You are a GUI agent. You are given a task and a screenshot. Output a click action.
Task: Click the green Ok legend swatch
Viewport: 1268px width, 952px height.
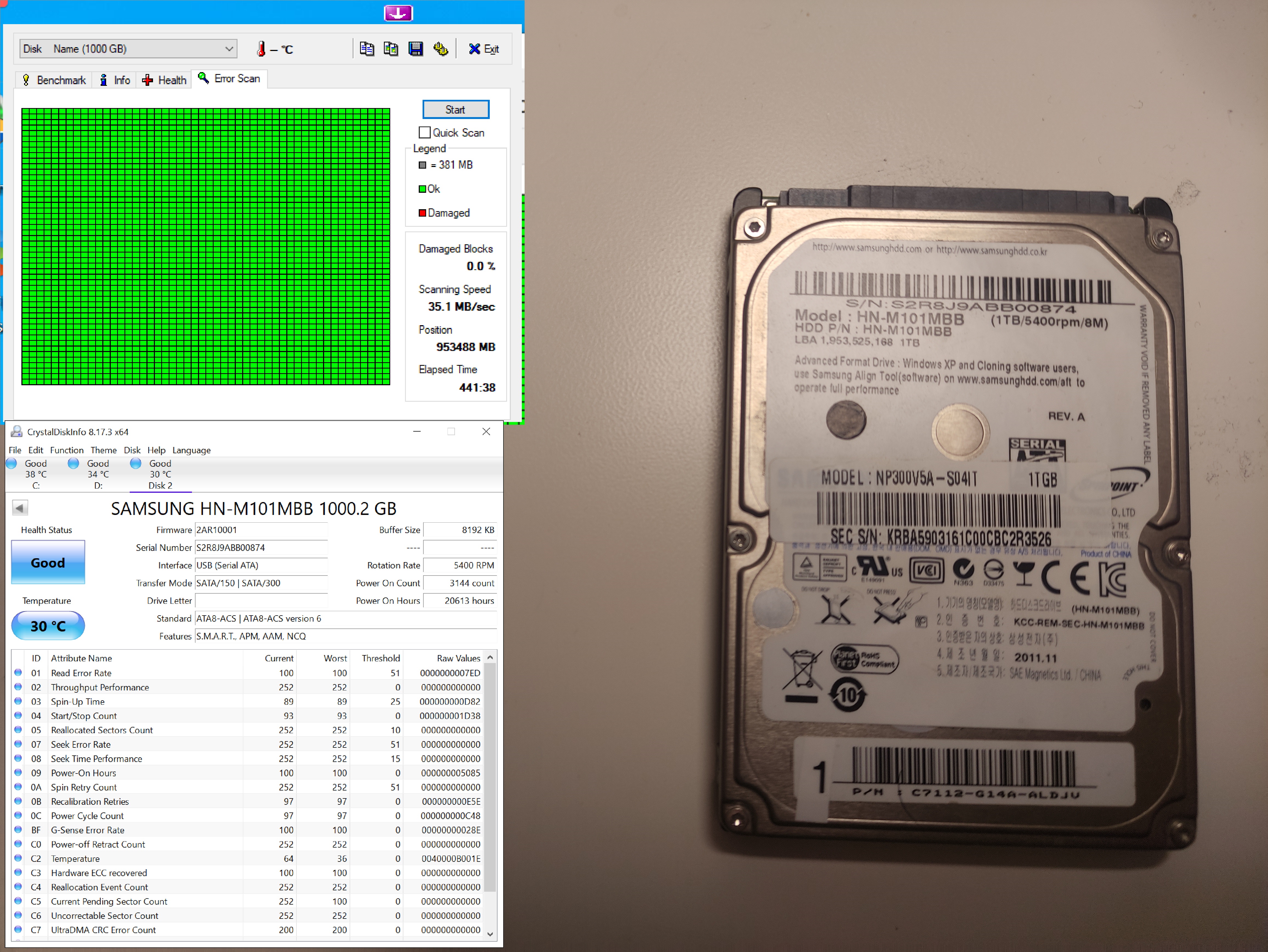423,189
